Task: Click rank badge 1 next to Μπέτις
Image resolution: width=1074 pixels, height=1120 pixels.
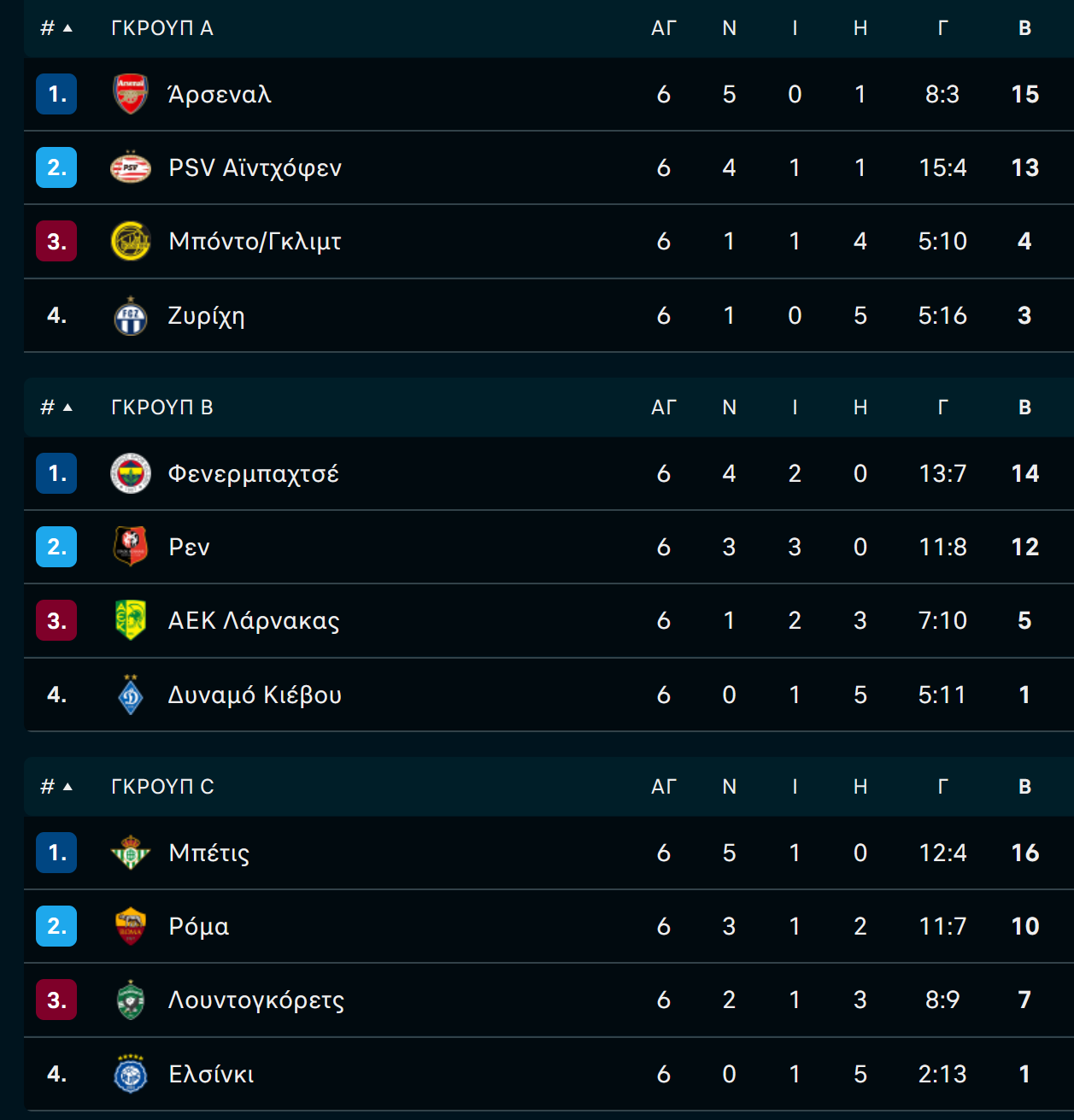Action: click(56, 853)
